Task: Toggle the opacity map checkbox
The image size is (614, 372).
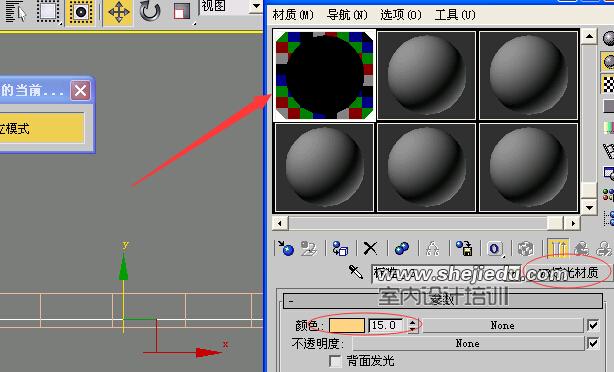Action: pyautogui.click(x=593, y=343)
